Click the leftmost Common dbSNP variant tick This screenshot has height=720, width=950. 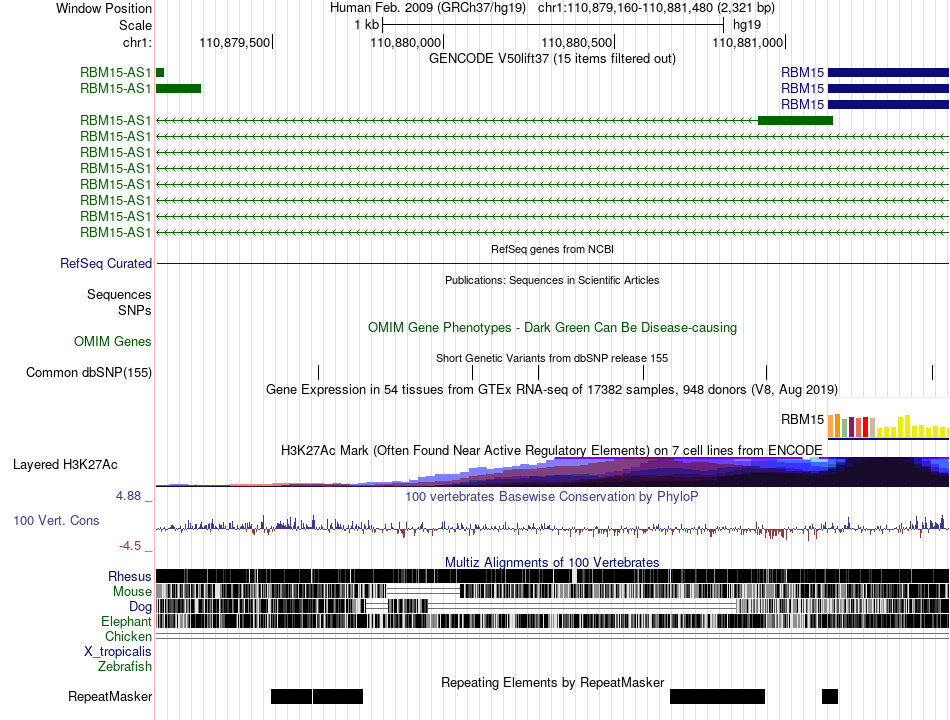319,373
